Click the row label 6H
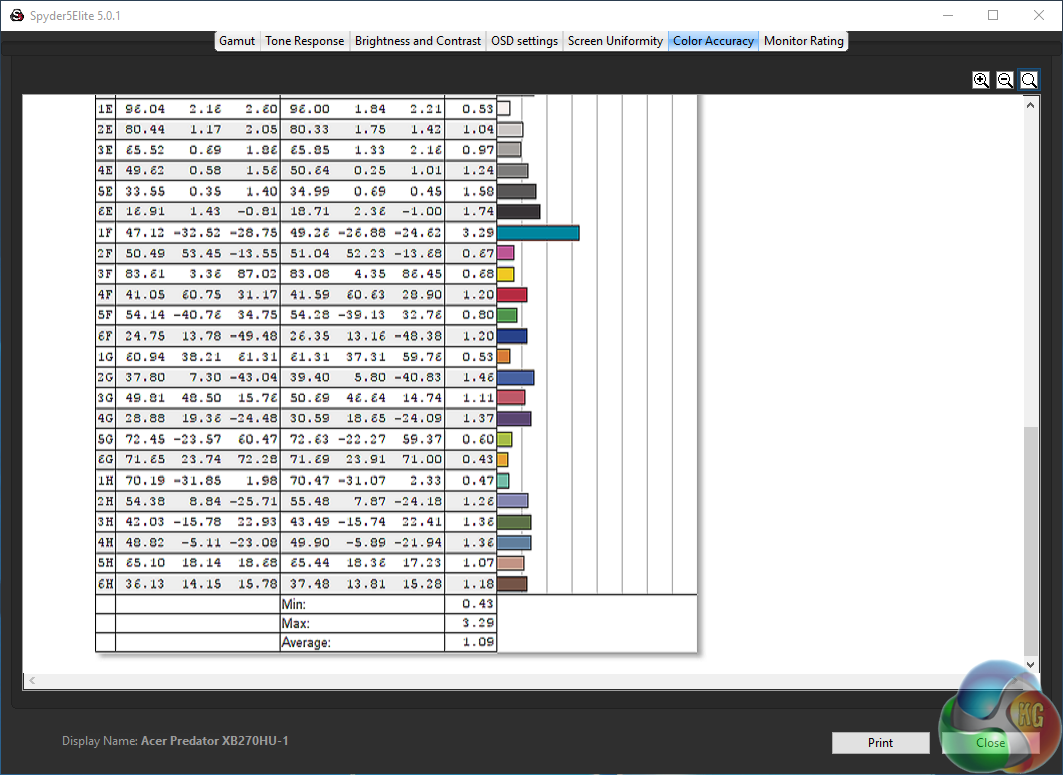Image resolution: width=1063 pixels, height=775 pixels. [105, 584]
